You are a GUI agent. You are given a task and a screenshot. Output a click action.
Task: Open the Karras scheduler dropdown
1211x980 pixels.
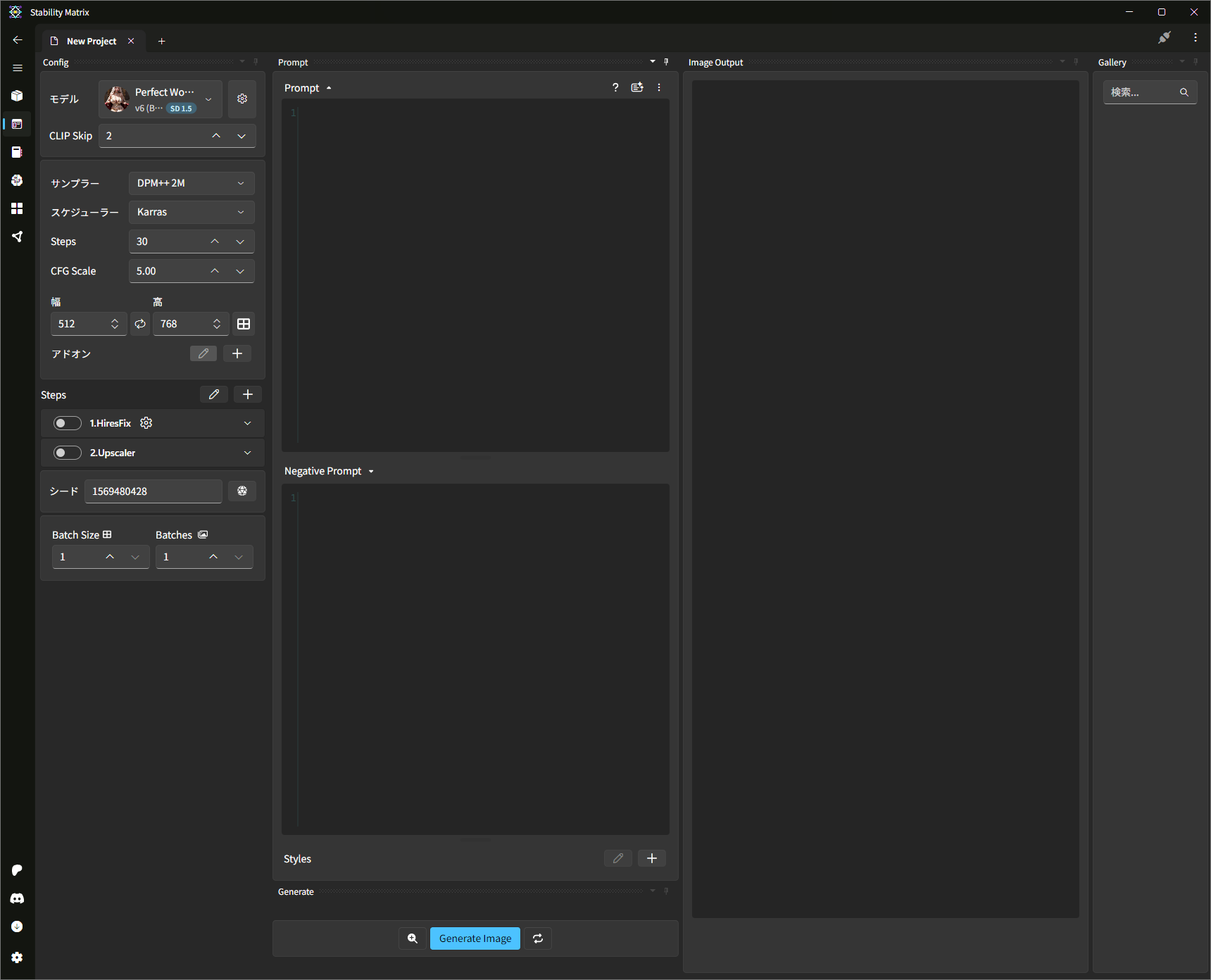pos(191,212)
